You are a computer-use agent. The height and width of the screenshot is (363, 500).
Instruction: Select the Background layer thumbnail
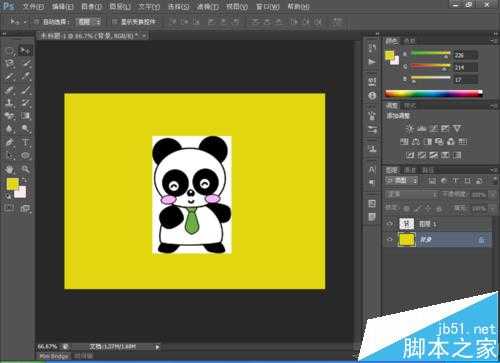[x=407, y=240]
